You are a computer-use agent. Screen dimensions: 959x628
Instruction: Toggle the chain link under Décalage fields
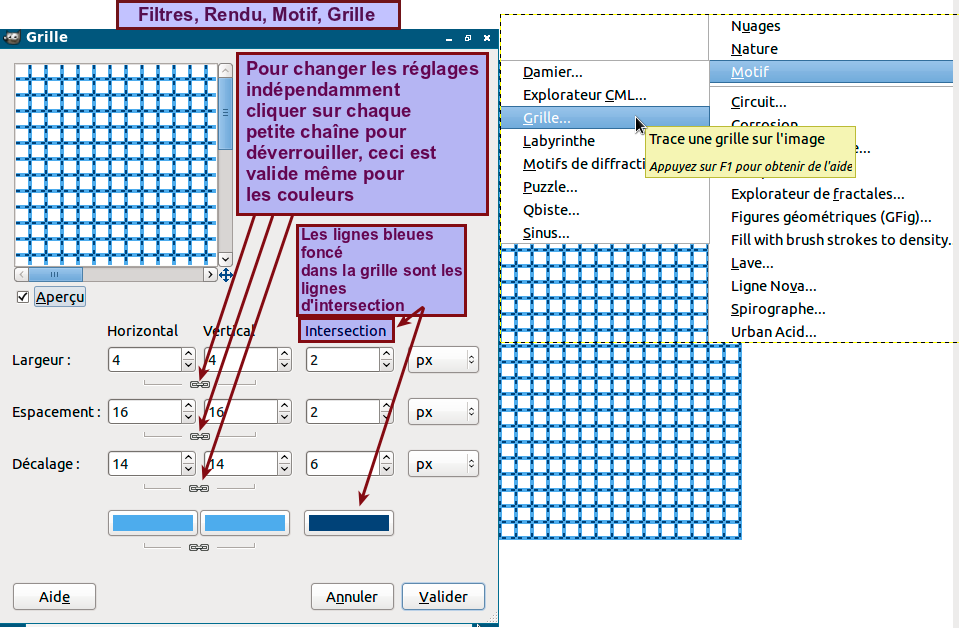click(x=199, y=488)
